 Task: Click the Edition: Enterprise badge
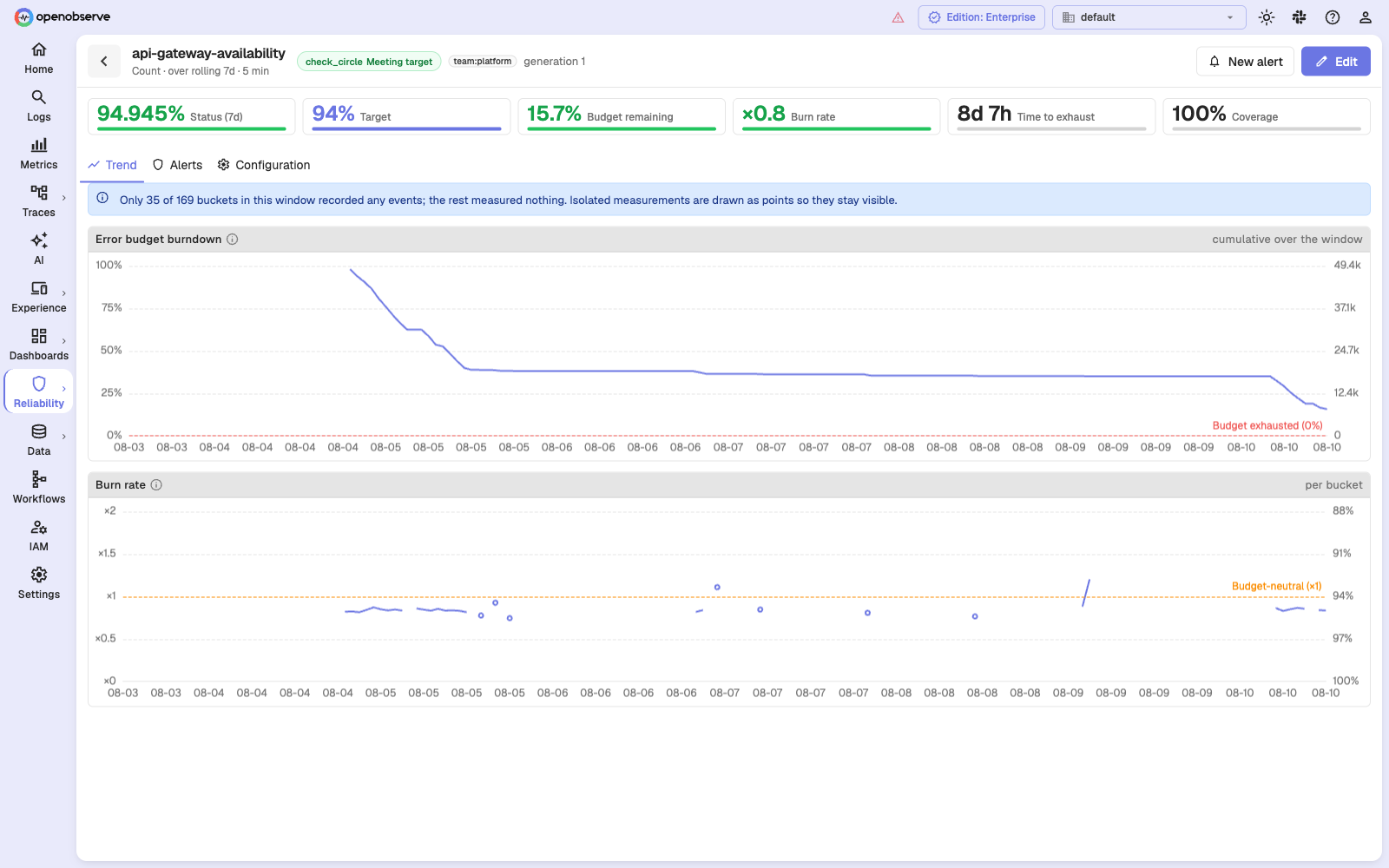(981, 17)
